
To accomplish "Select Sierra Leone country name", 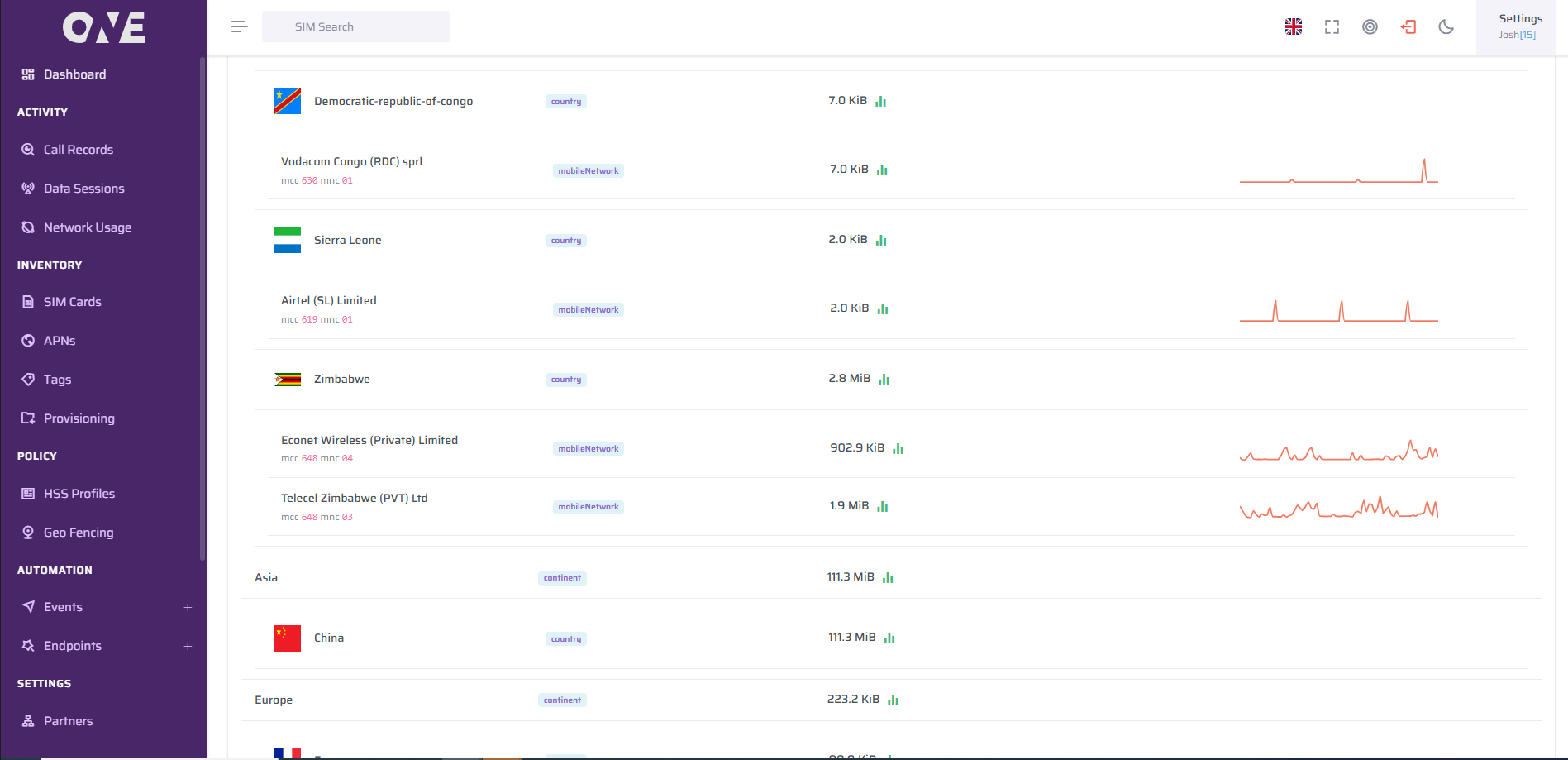I will [347, 240].
